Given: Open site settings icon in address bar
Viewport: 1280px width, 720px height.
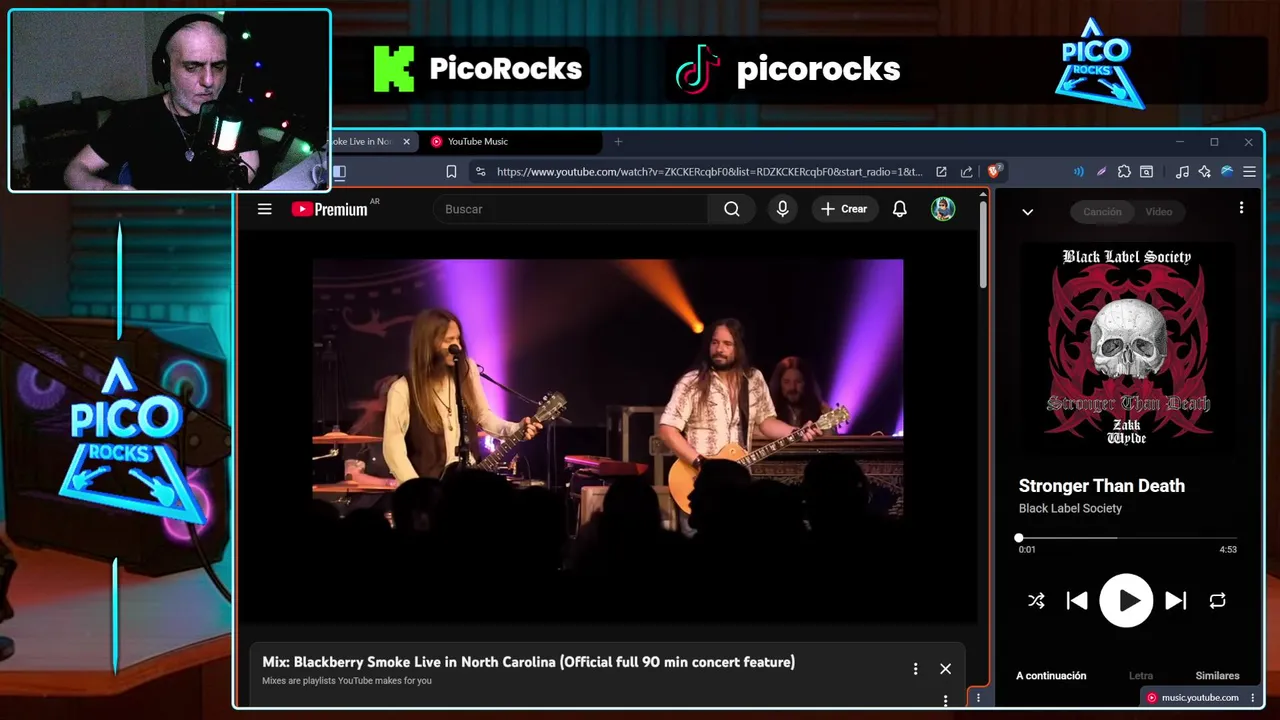Looking at the screenshot, I should pos(480,172).
